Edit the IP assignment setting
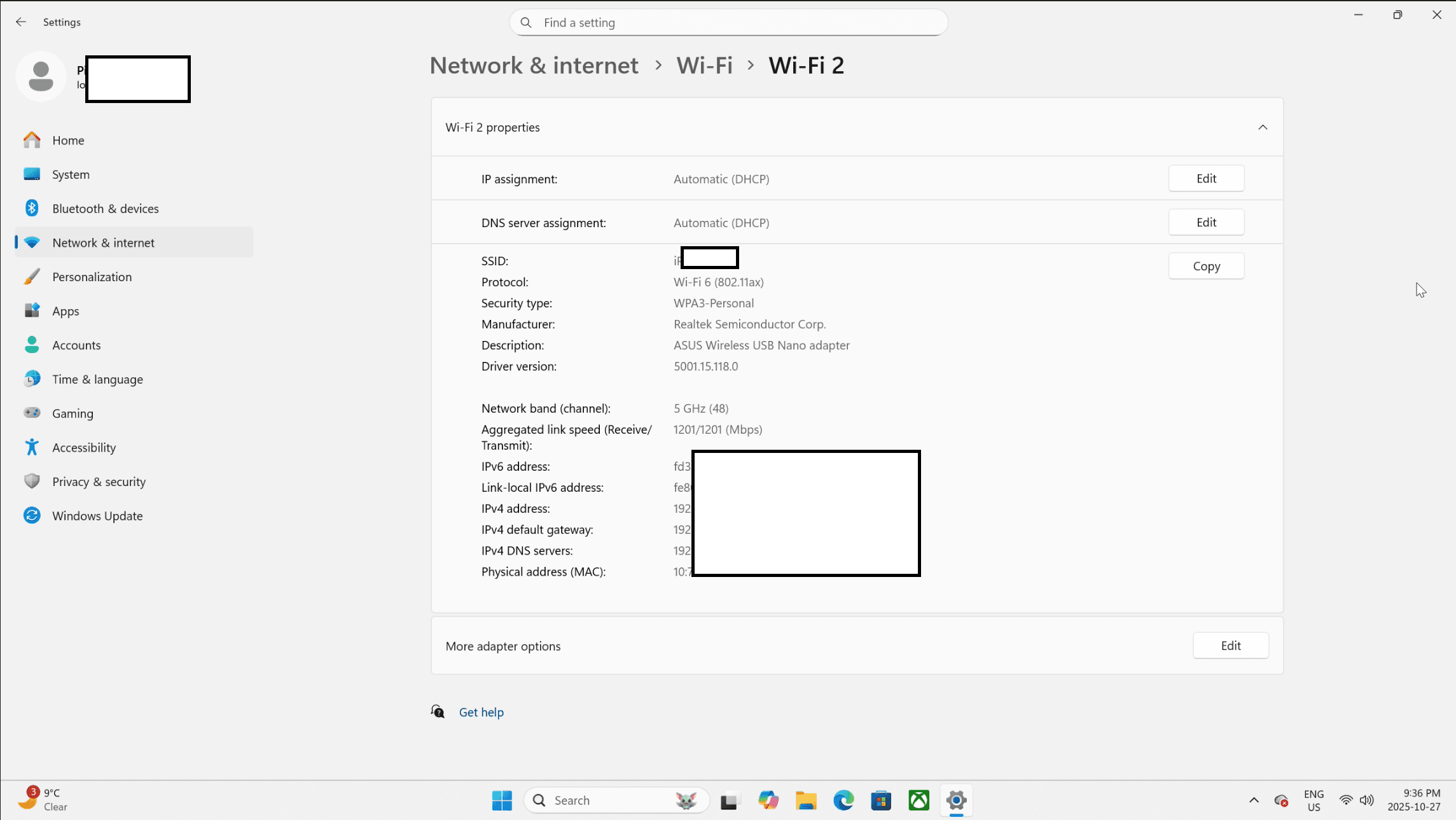This screenshot has height=820, width=1456. pyautogui.click(x=1205, y=179)
